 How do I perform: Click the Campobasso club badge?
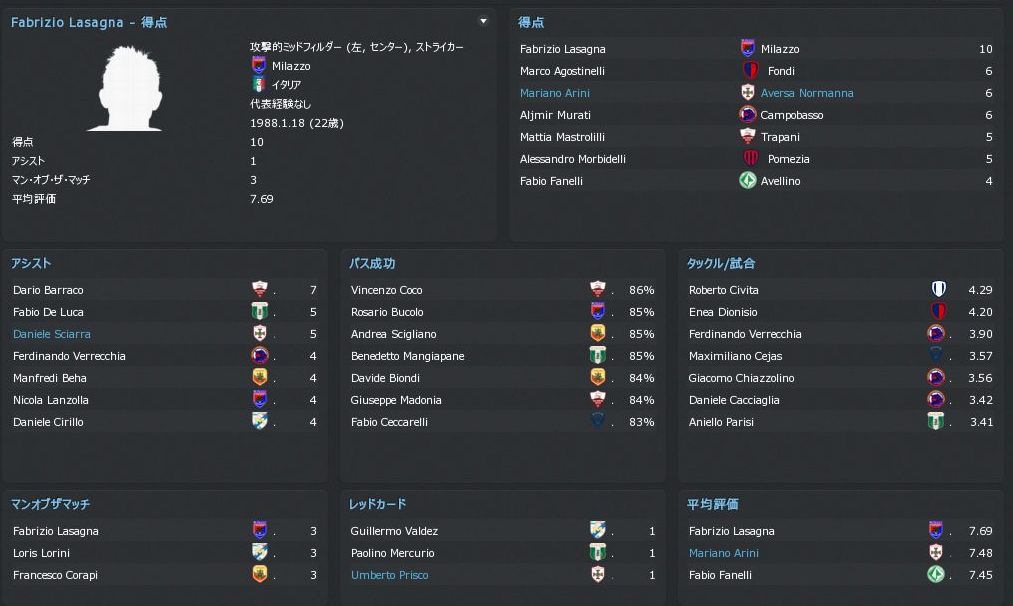[747, 115]
